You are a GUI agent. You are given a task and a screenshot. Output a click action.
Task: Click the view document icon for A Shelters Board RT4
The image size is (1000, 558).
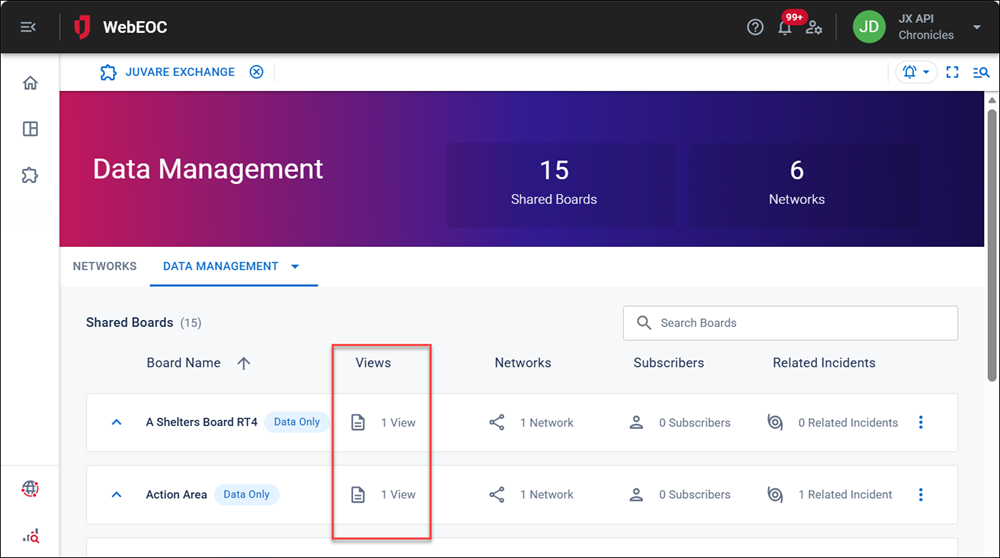(358, 422)
